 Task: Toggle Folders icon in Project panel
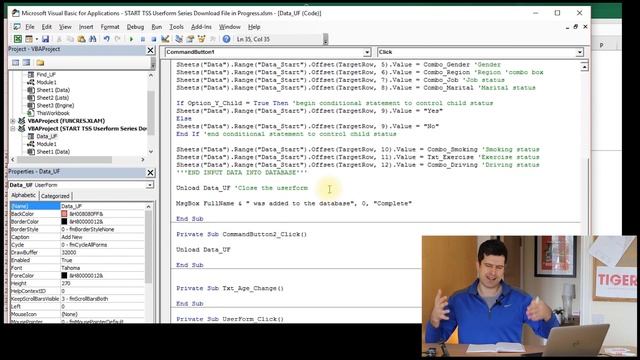click(40, 62)
